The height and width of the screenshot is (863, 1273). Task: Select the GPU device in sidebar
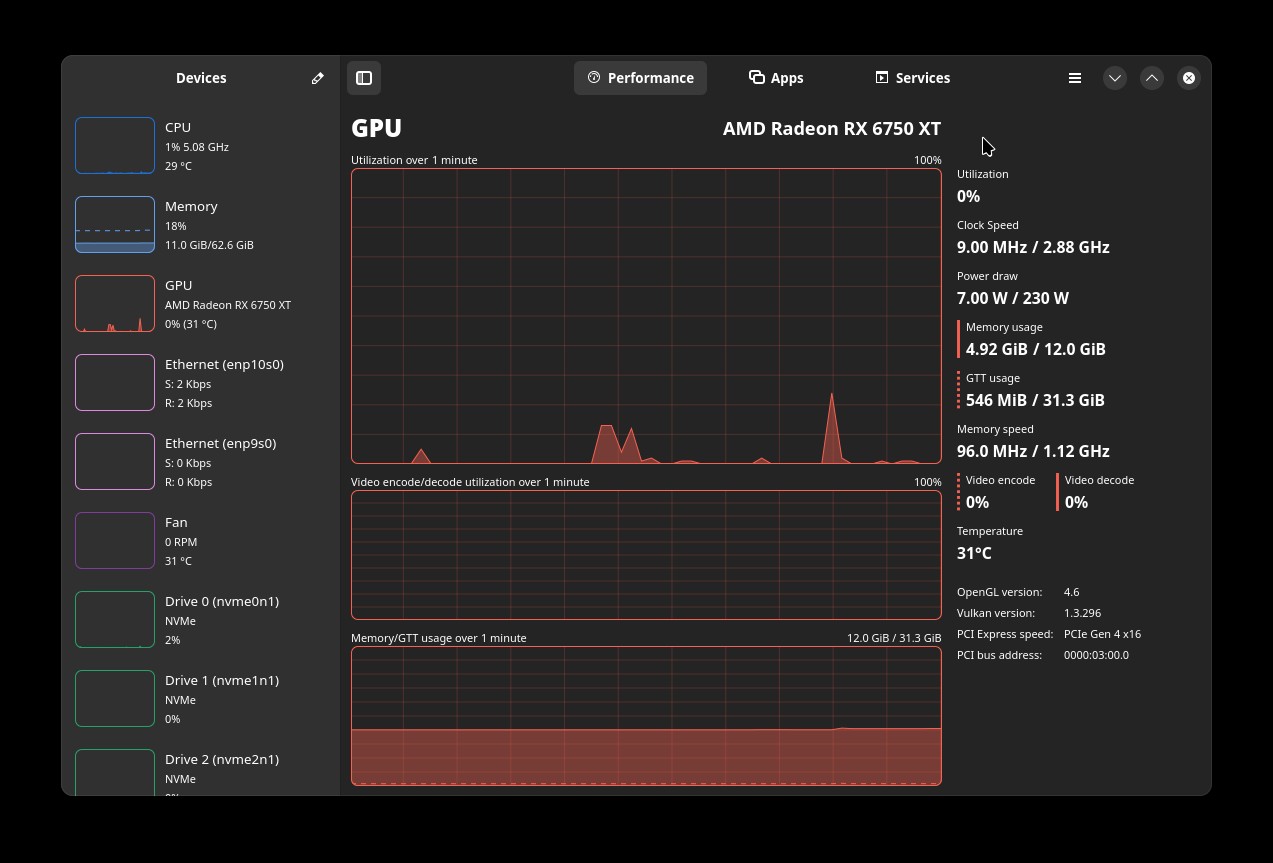pyautogui.click(x=201, y=304)
